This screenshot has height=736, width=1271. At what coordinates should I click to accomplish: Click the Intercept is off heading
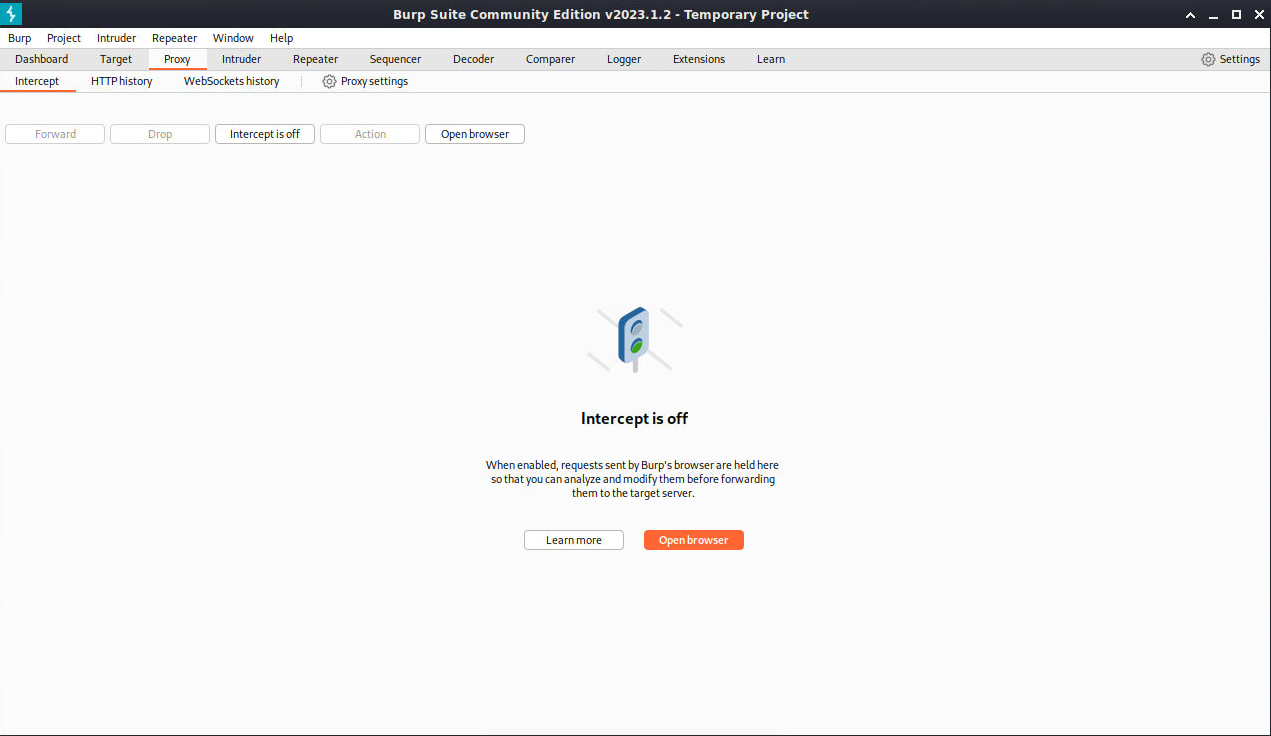[635, 419]
